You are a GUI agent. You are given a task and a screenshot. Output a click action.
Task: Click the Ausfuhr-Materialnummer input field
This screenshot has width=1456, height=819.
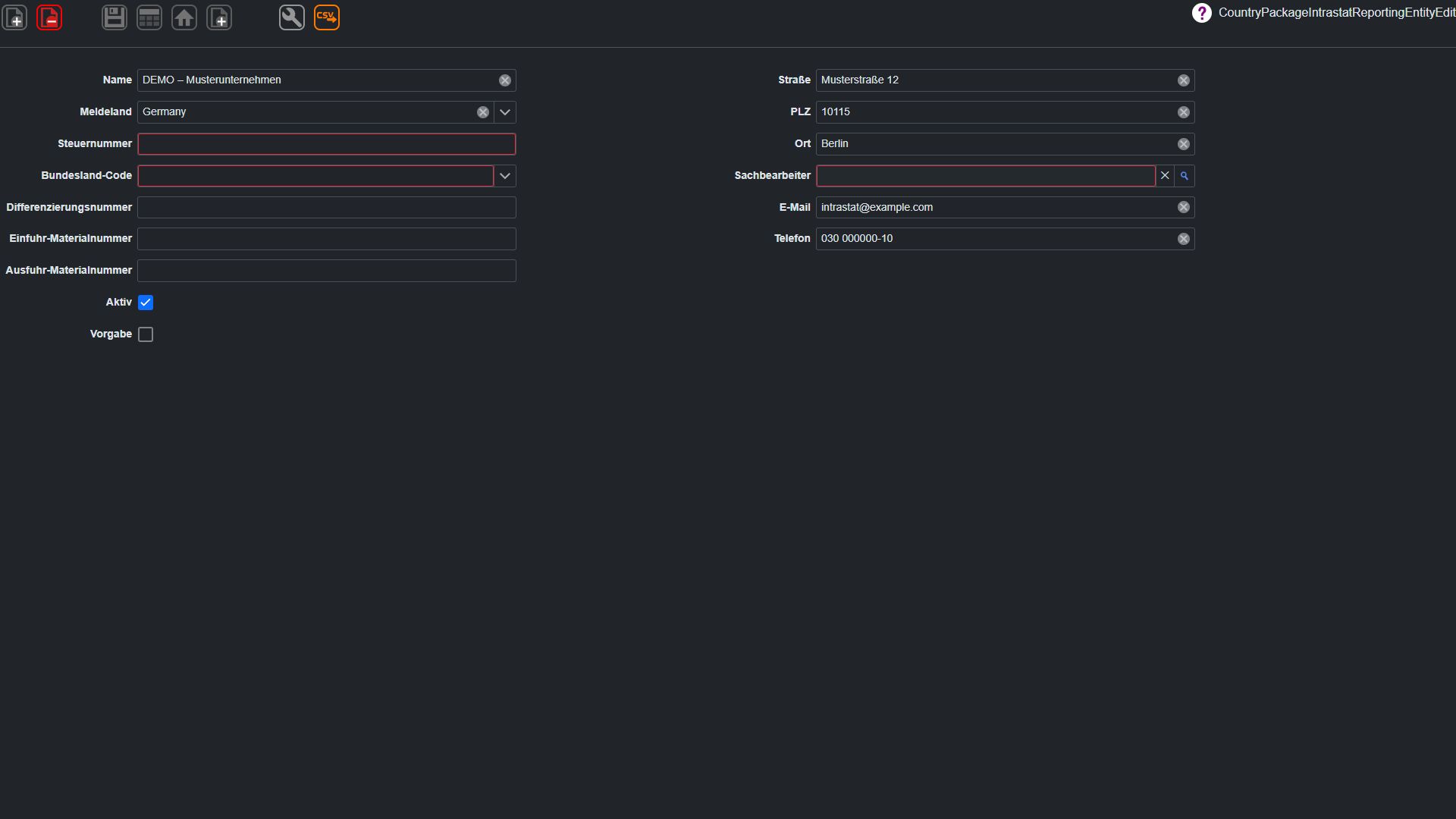[327, 271]
